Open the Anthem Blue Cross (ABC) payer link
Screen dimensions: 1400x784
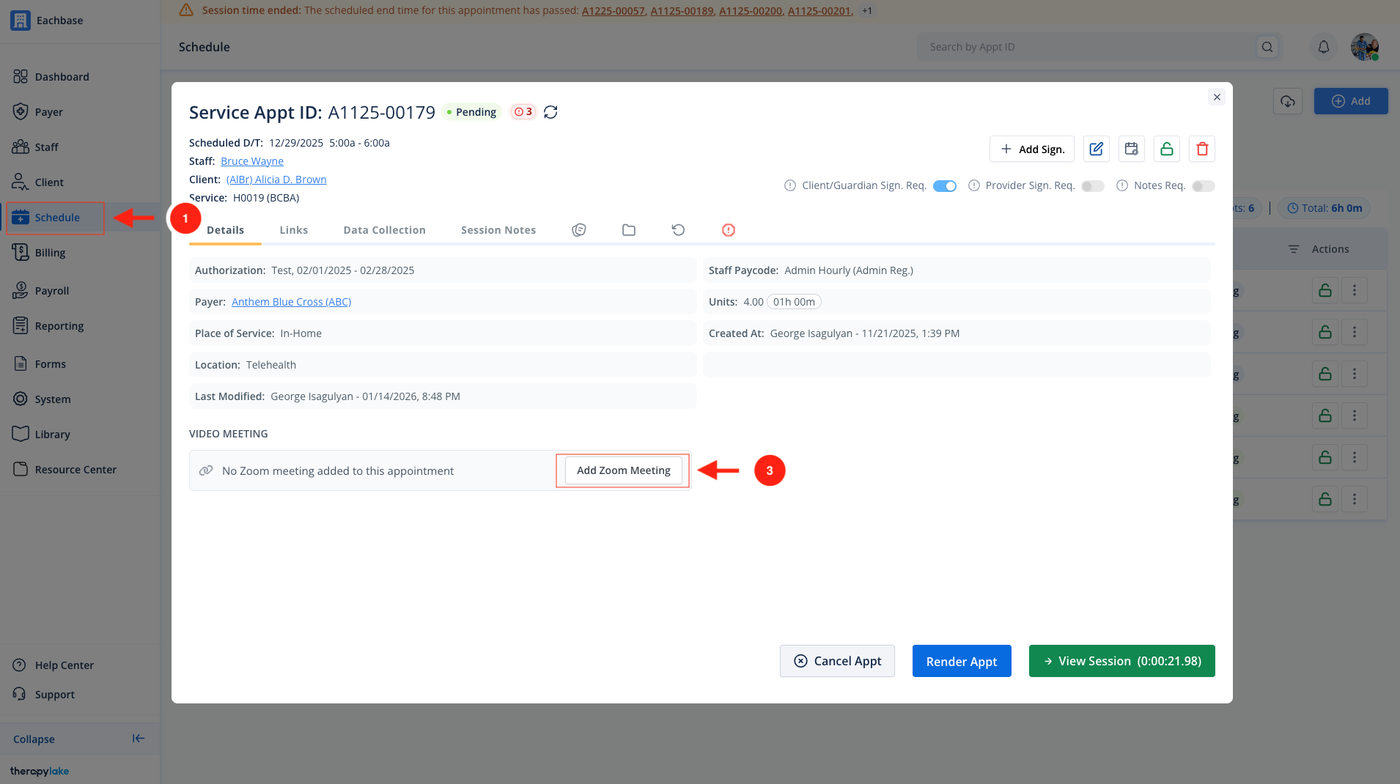[x=291, y=302]
